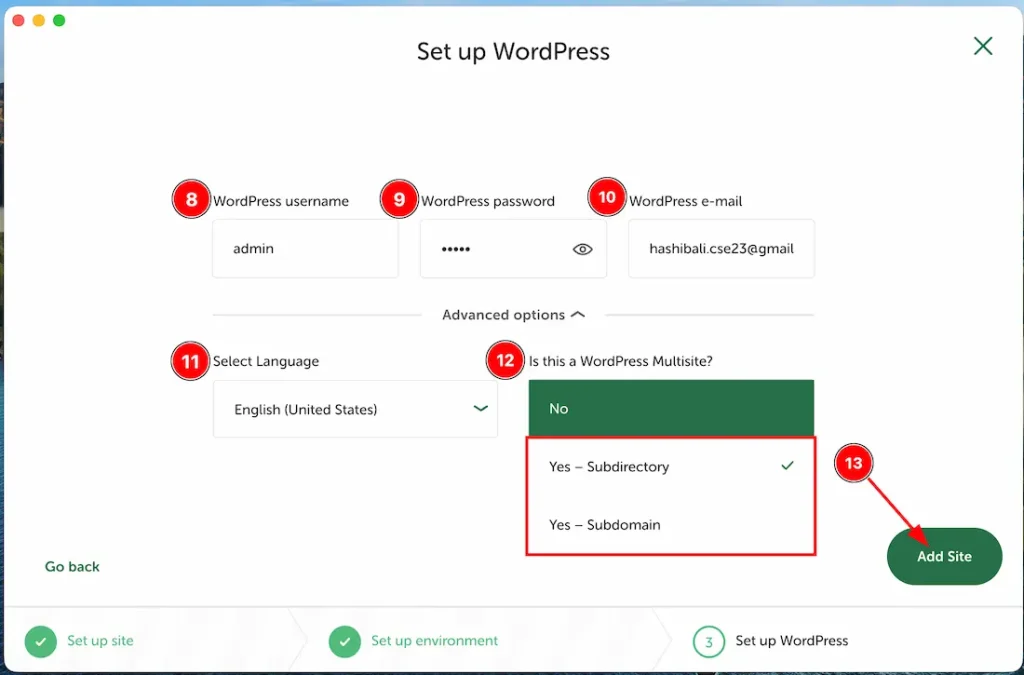Click the green checkmark on Set up environment step
1024x675 pixels.
click(x=344, y=641)
